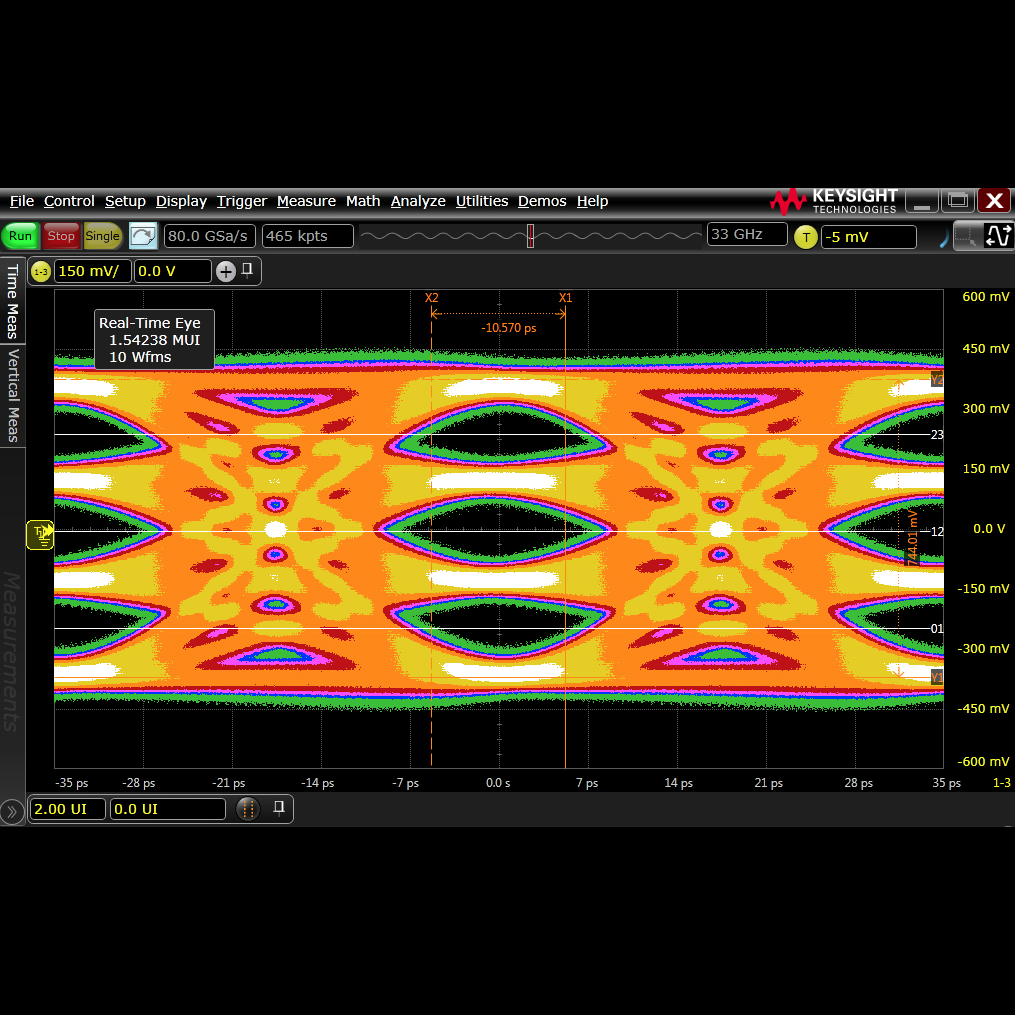
Task: Click the plus icon to add a channel
Action: (226, 271)
